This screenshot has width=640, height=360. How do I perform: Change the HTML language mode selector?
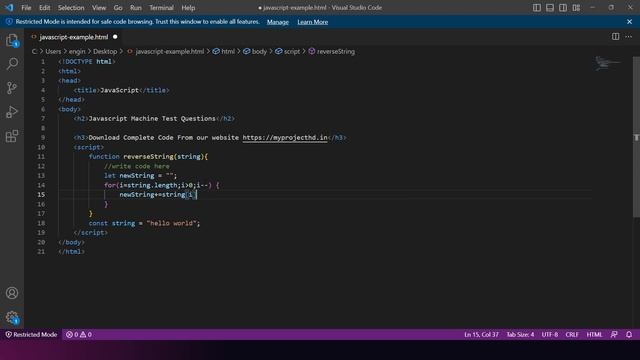pos(594,335)
